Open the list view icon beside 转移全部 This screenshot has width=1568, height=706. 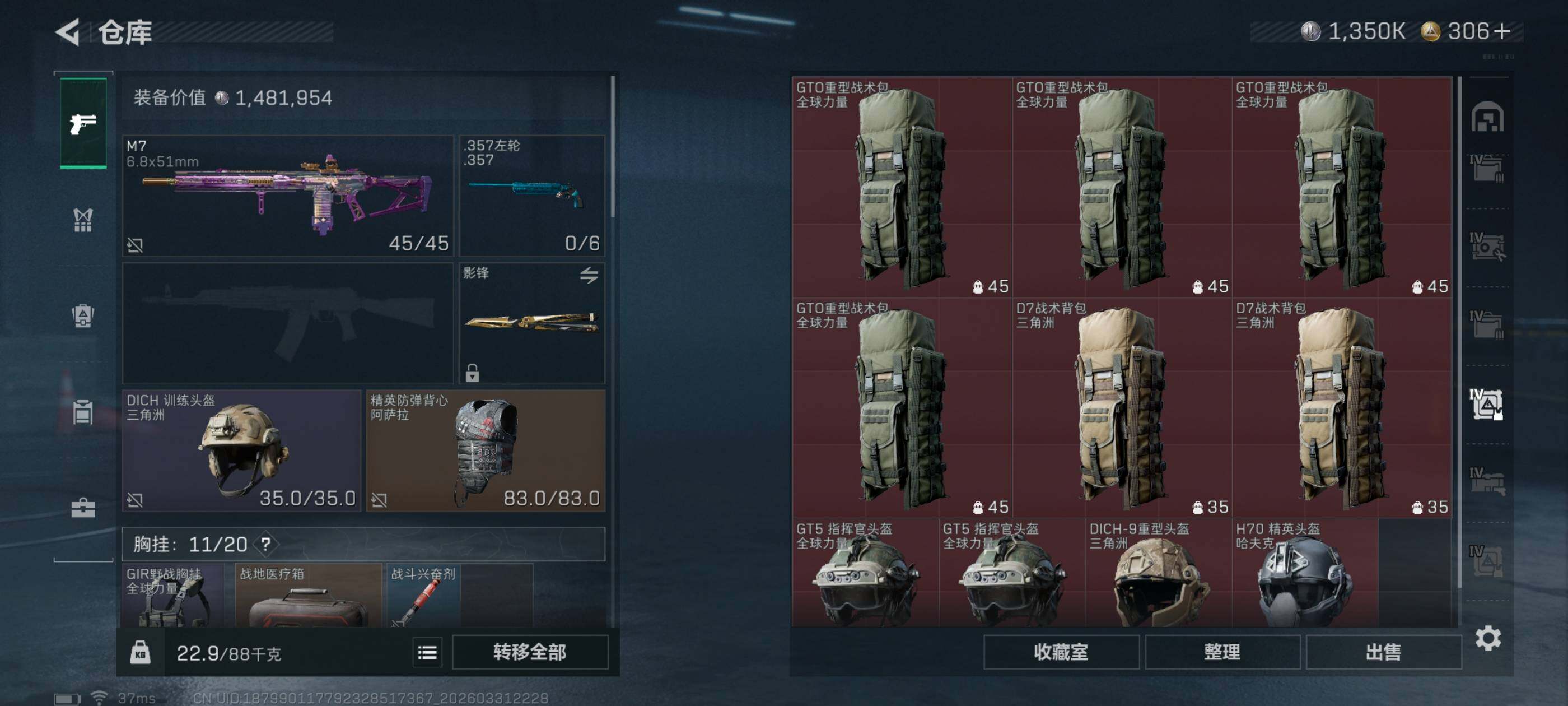pos(427,653)
